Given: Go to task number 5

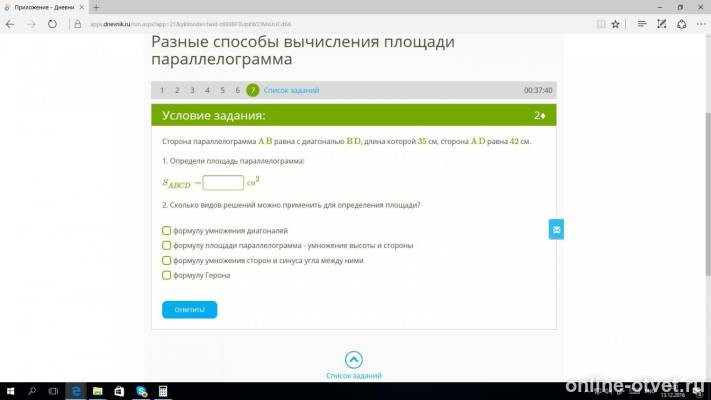Looking at the screenshot, I should [x=222, y=90].
